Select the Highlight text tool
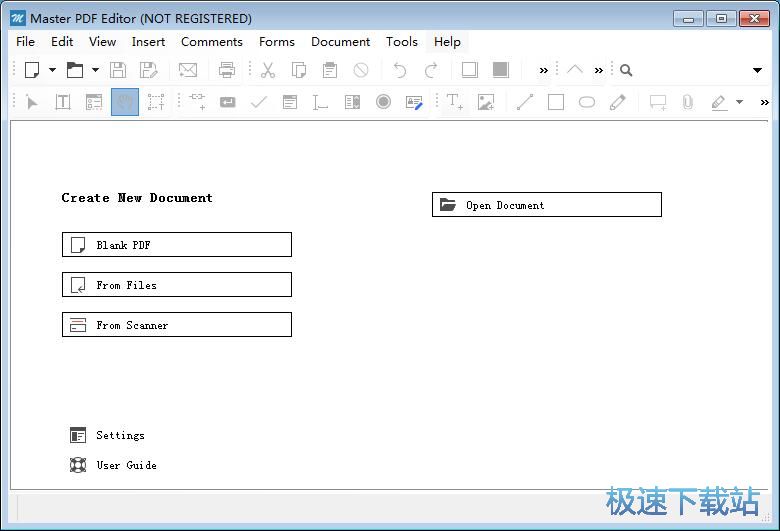This screenshot has width=780, height=531. [x=719, y=103]
